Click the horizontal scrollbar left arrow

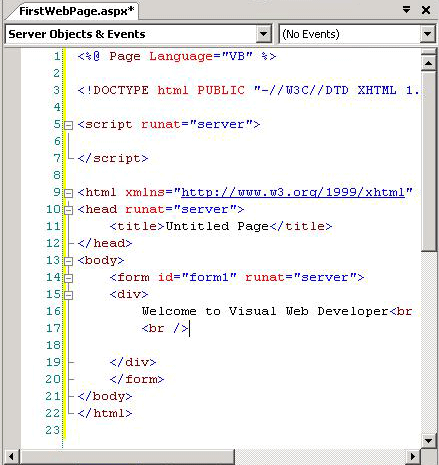(x=12, y=456)
